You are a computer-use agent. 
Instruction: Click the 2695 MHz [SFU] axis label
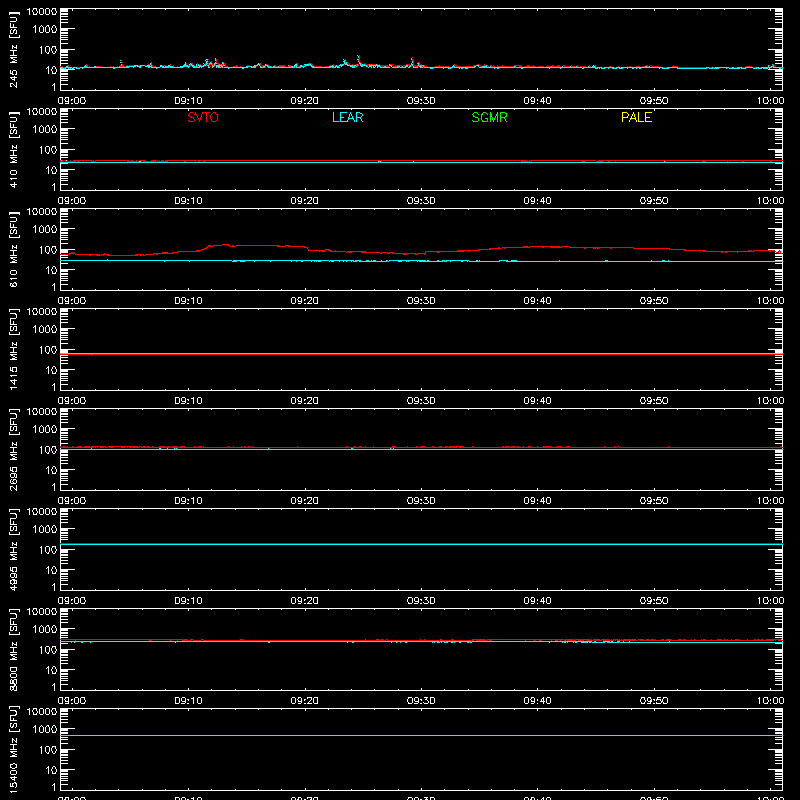(13, 449)
